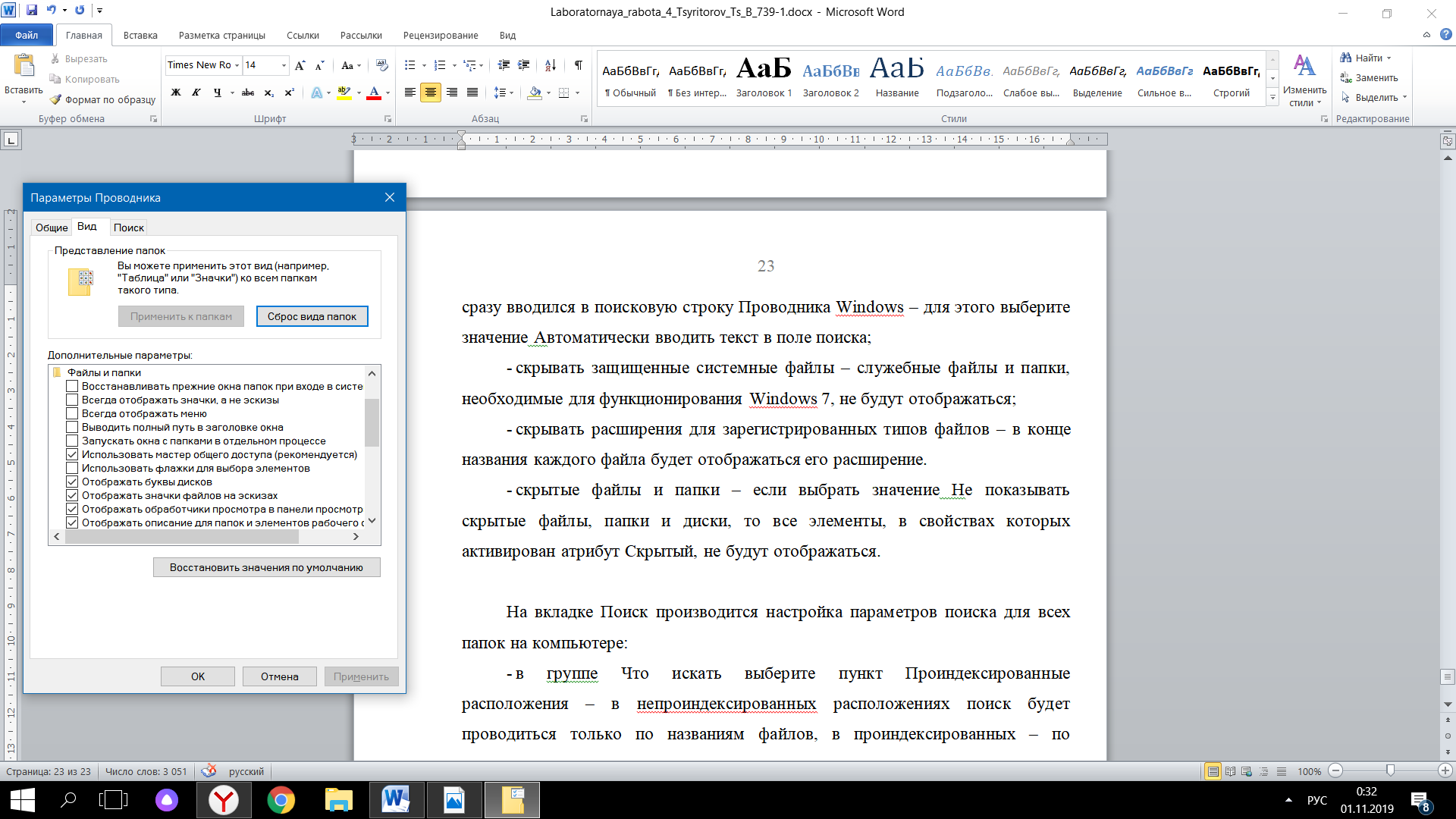Open Найти (Find) dropdown arrow

(1389, 58)
